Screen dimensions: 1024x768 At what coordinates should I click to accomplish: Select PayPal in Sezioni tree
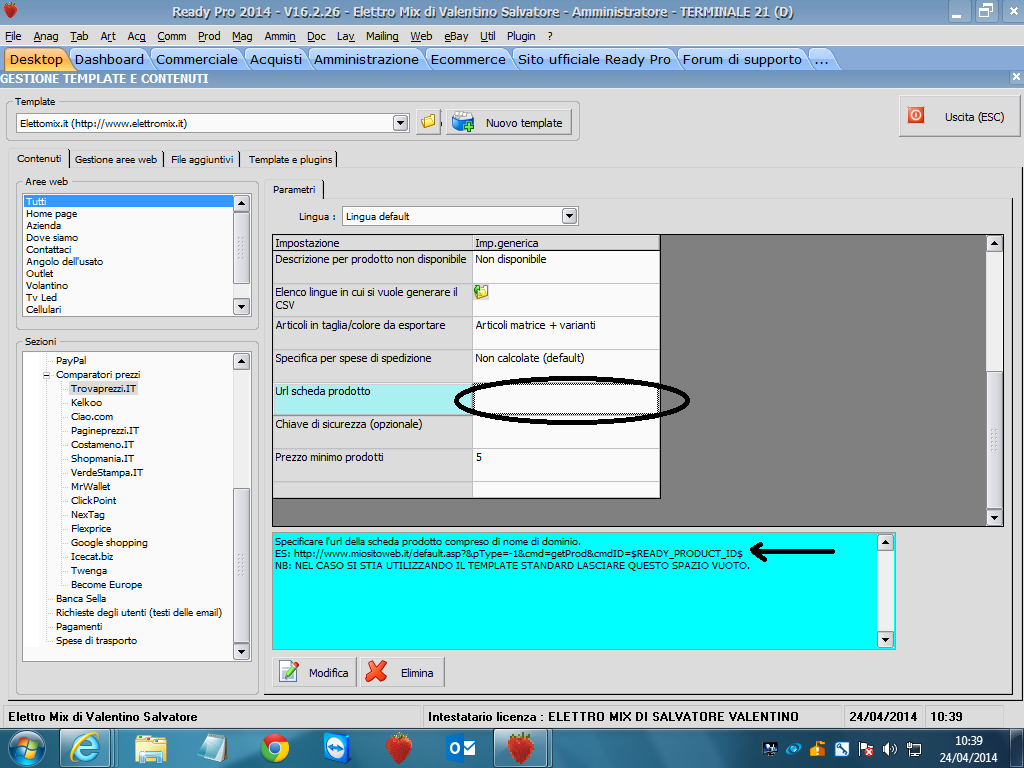pyautogui.click(x=71, y=360)
